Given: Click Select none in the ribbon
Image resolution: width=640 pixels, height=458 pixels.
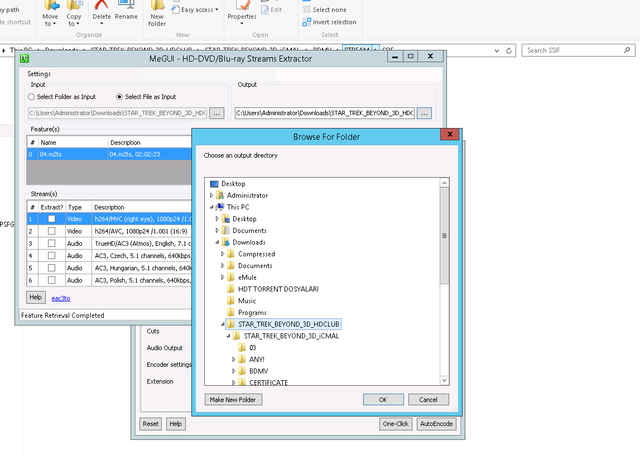Looking at the screenshot, I should [324, 9].
